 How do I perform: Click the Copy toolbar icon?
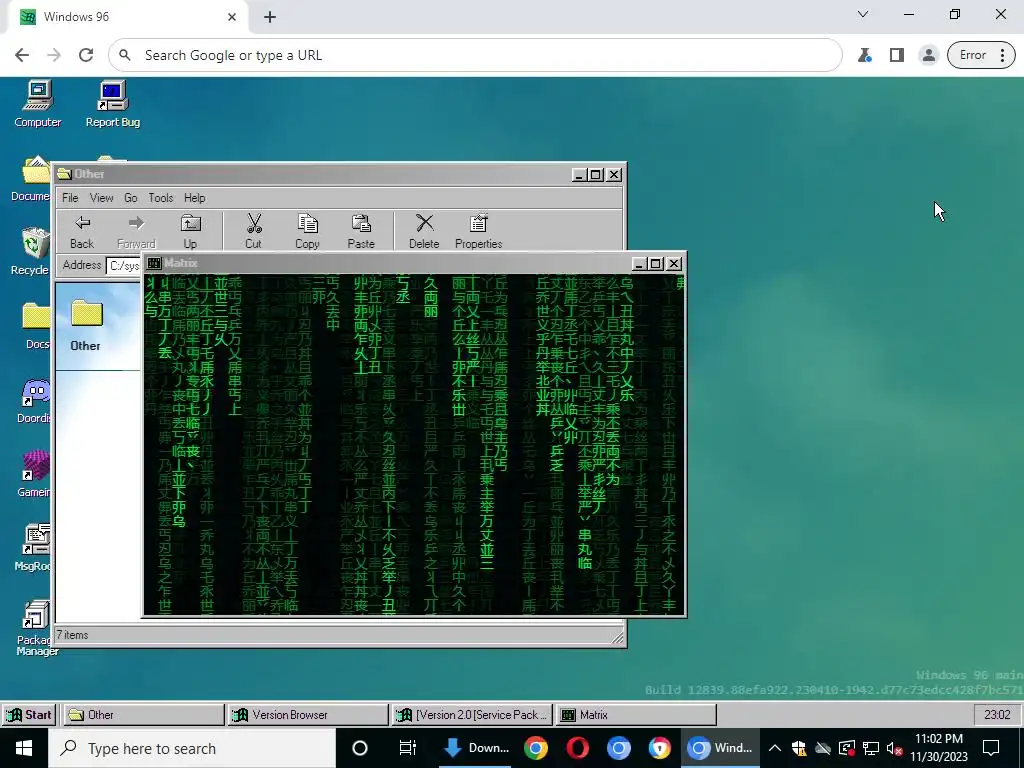307,232
